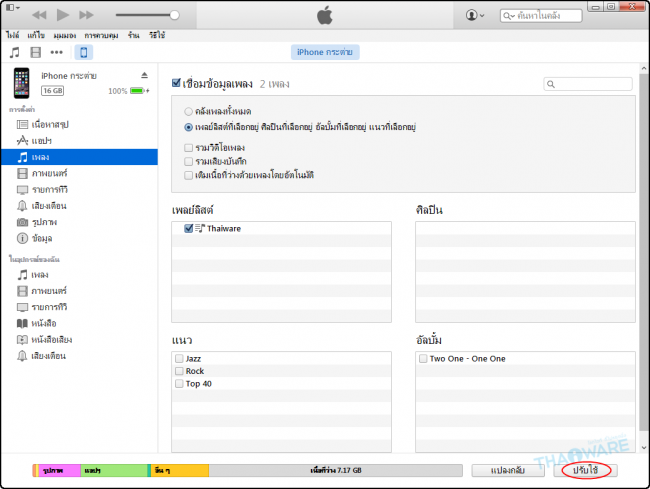The height and width of the screenshot is (489, 650).
Task: Enable auto-fill free space with songs checkbox
Action: pos(188,175)
